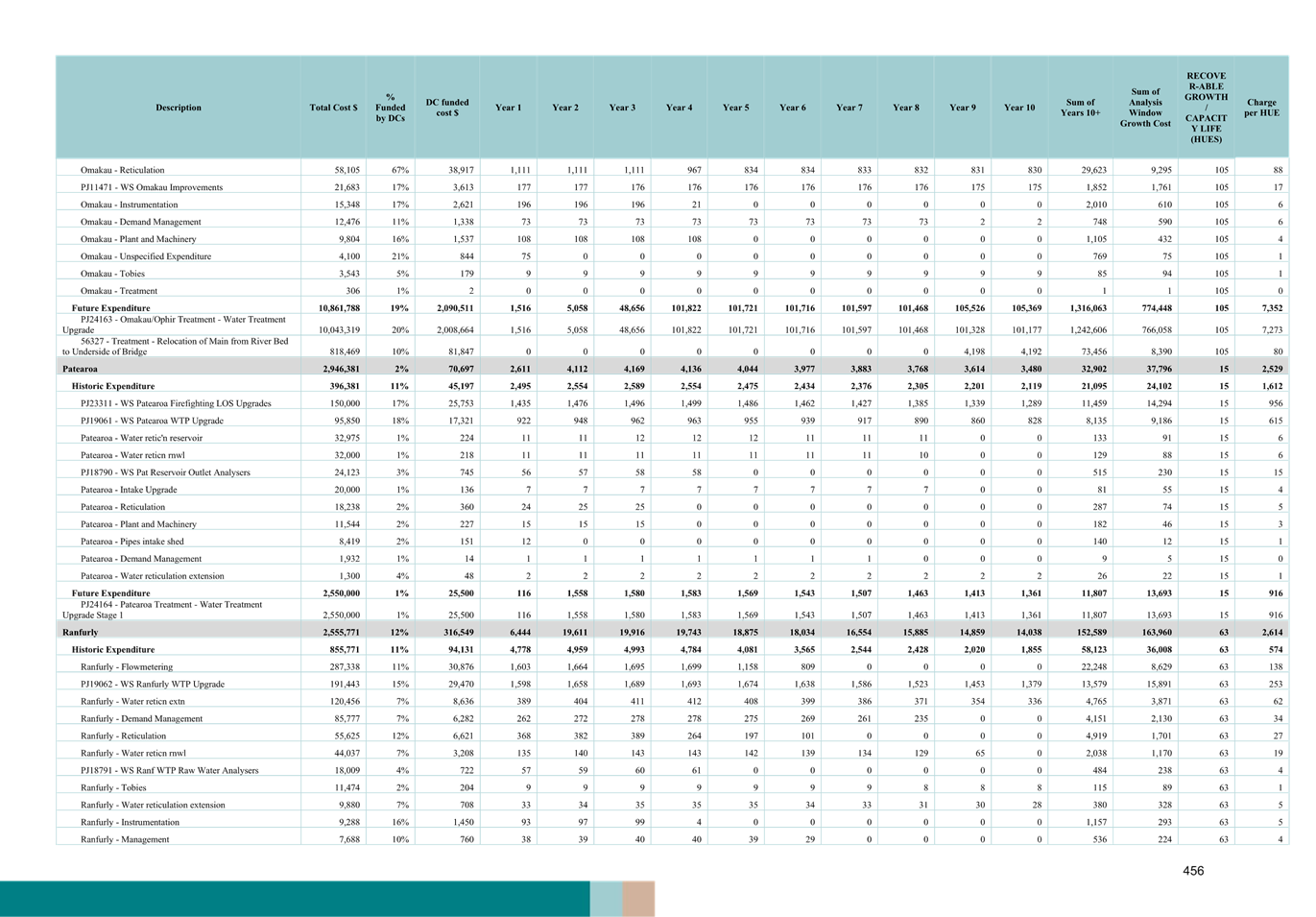Click the Description column header

click(x=179, y=108)
